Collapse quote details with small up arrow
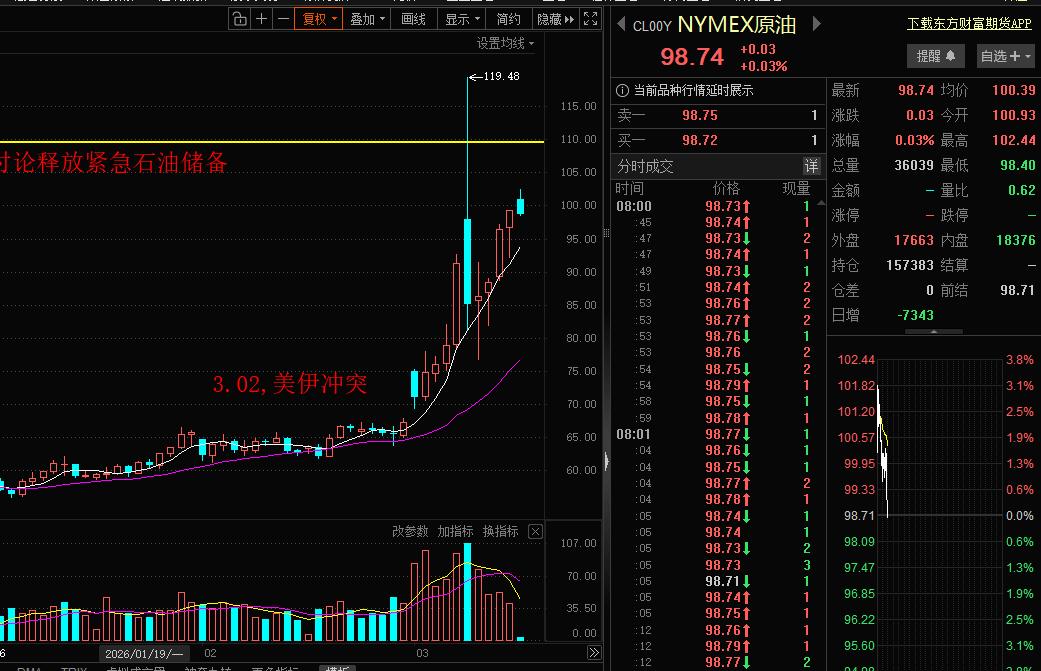 pyautogui.click(x=933, y=331)
